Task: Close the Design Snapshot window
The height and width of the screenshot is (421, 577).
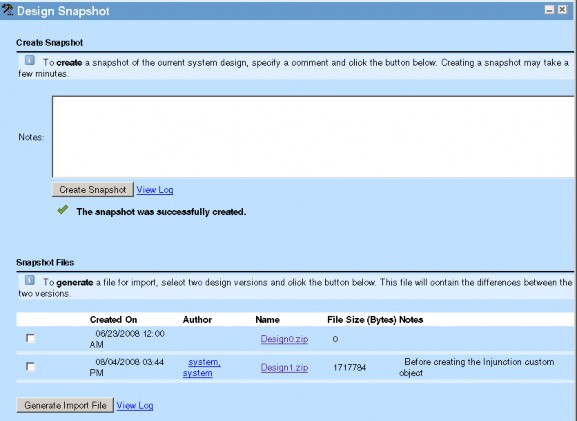Action: coord(562,10)
